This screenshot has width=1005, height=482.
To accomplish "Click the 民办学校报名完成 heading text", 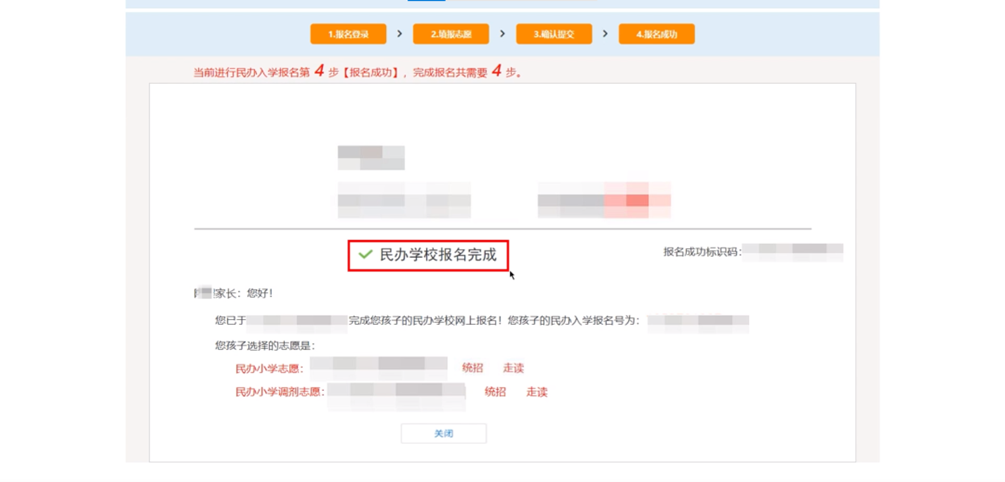I will 438,255.
